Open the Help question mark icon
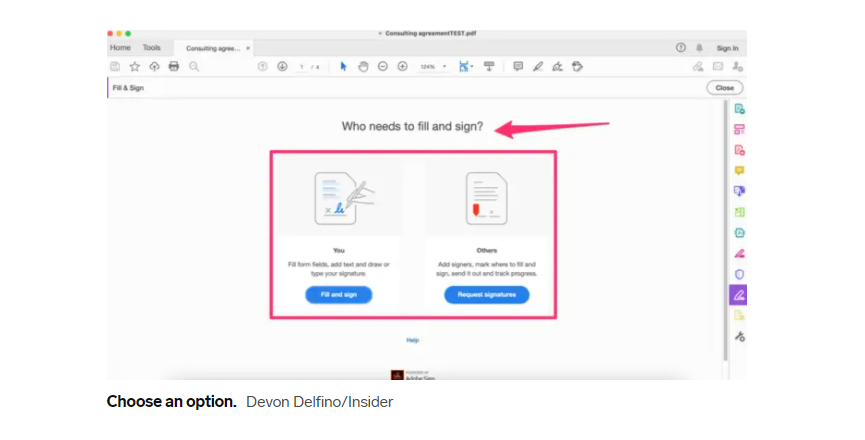Viewport: 865px width, 440px height. click(x=681, y=48)
